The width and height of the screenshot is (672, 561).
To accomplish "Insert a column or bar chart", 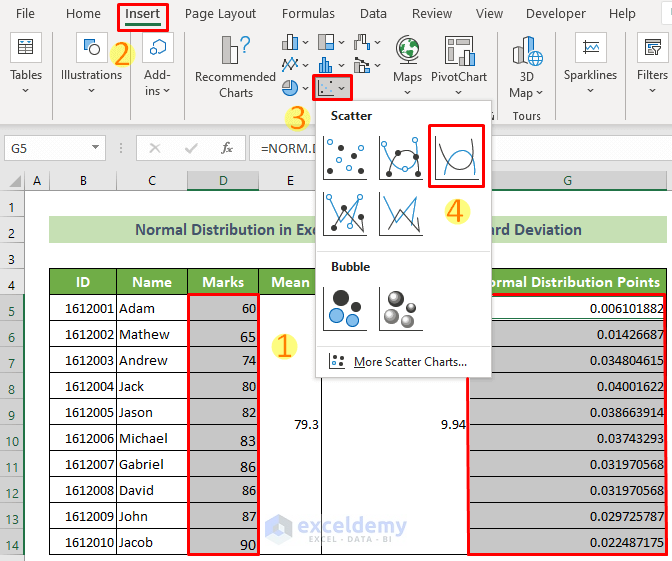I will (x=290, y=42).
